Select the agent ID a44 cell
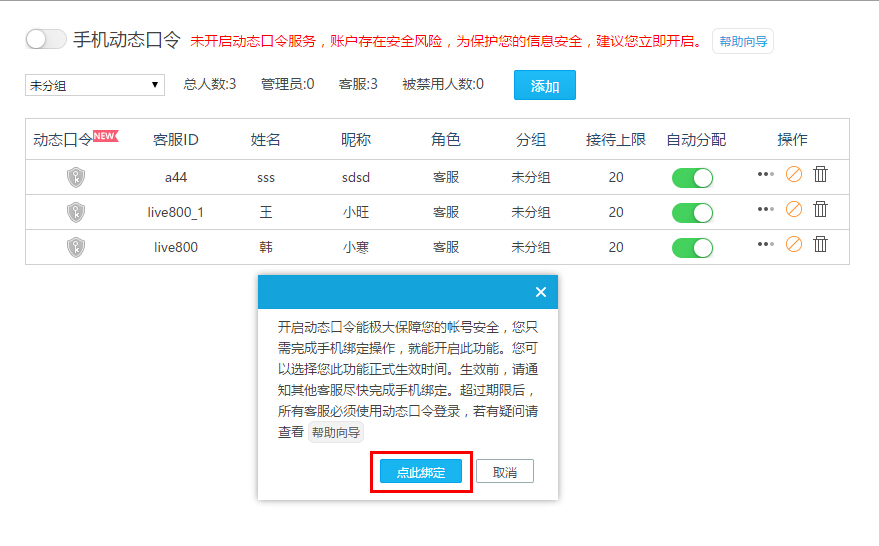 point(175,178)
